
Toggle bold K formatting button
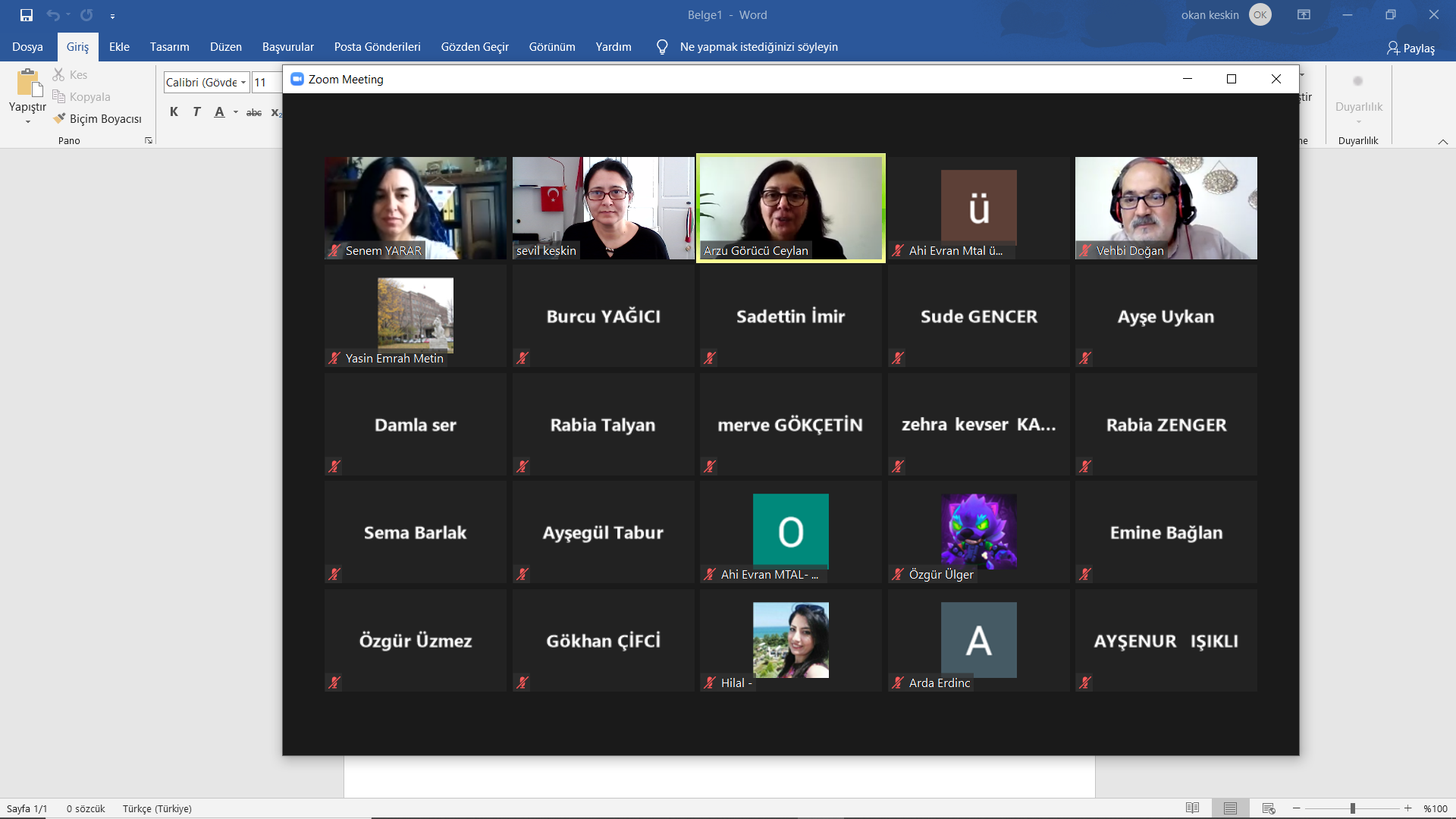pos(174,112)
